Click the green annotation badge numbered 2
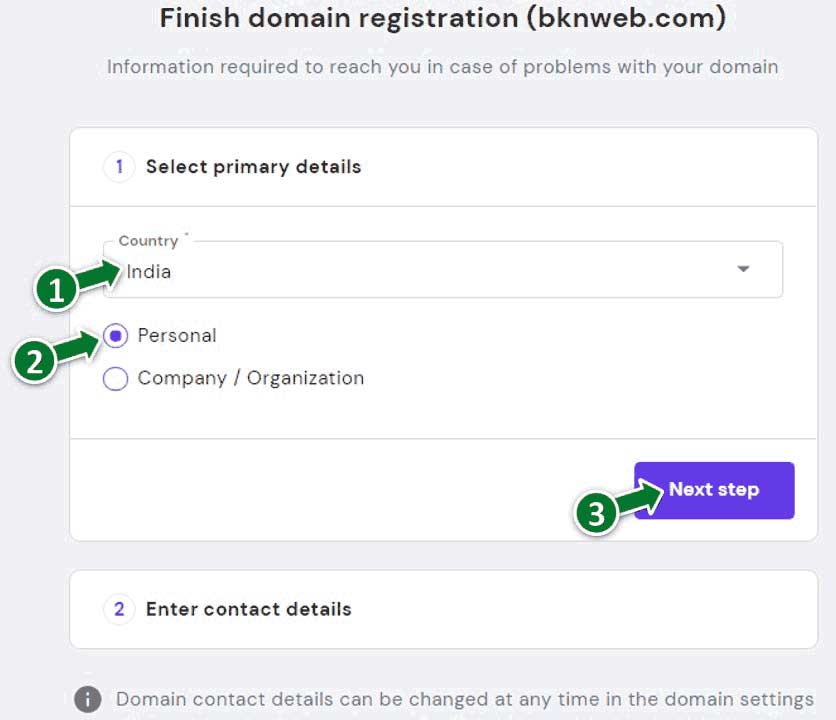836x720 pixels. click(x=34, y=362)
